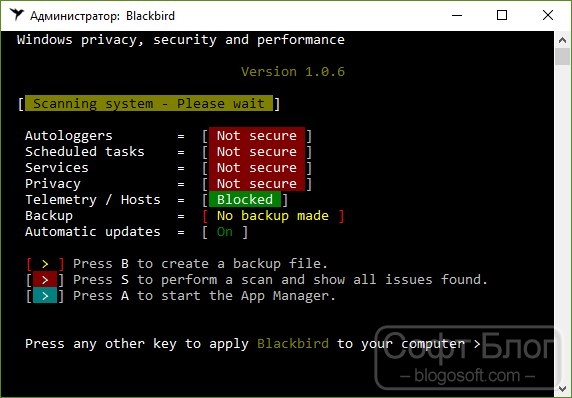The height and width of the screenshot is (398, 572).
Task: Click the teal arrow marker for App Manager
Action: pos(45,295)
